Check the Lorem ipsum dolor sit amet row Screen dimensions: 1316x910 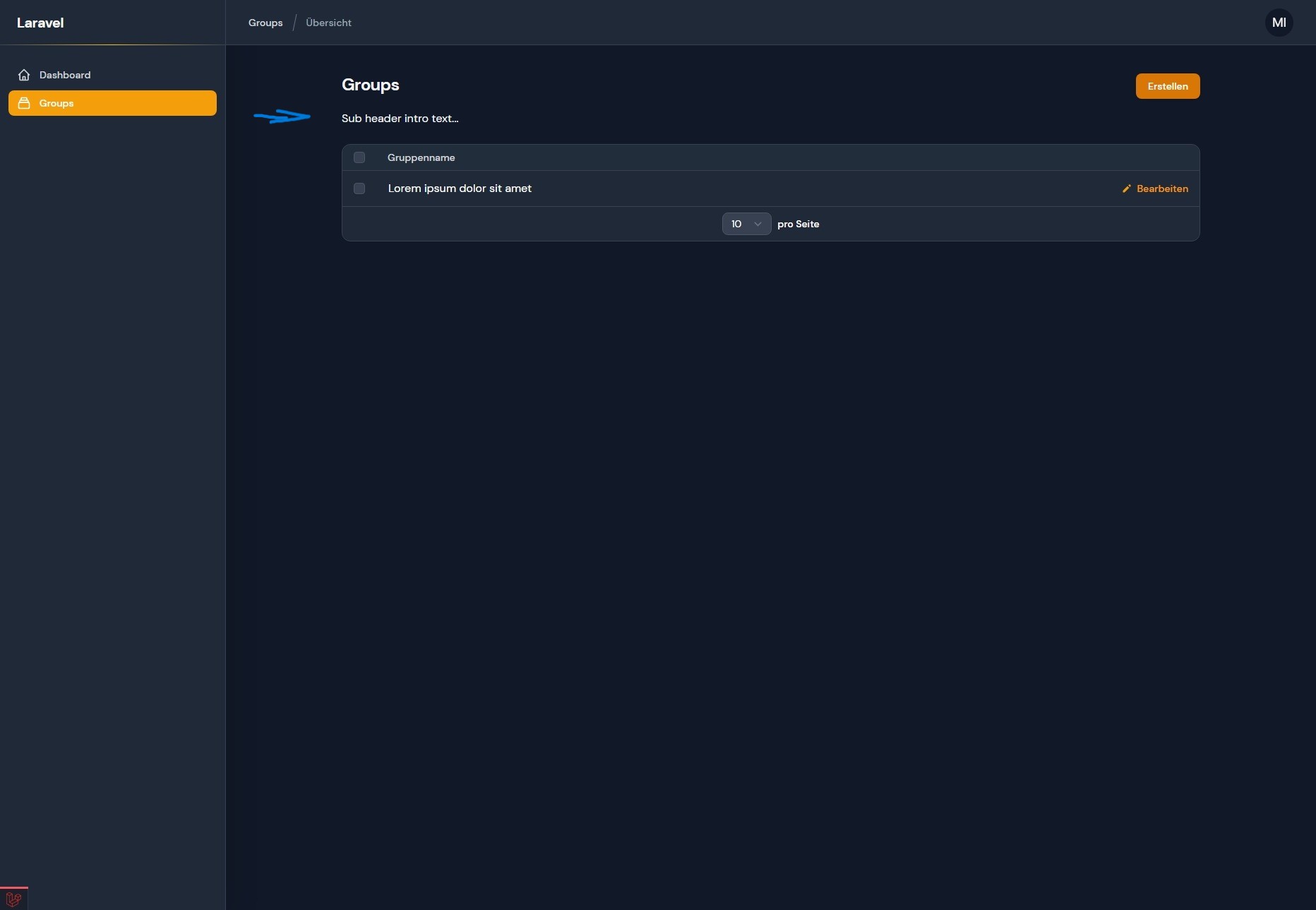359,188
